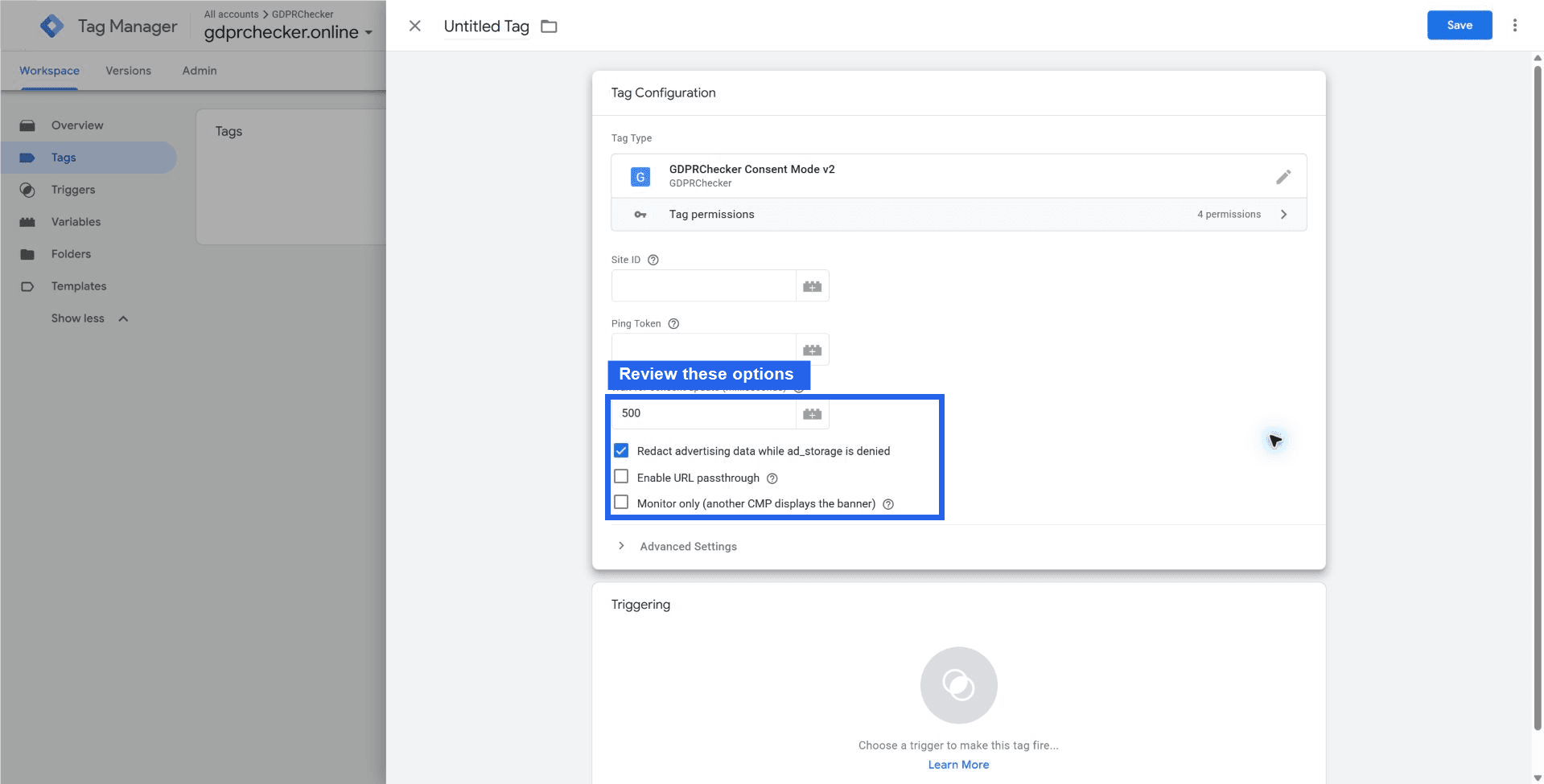
Task: Click the Folders sidebar icon
Action: click(27, 254)
